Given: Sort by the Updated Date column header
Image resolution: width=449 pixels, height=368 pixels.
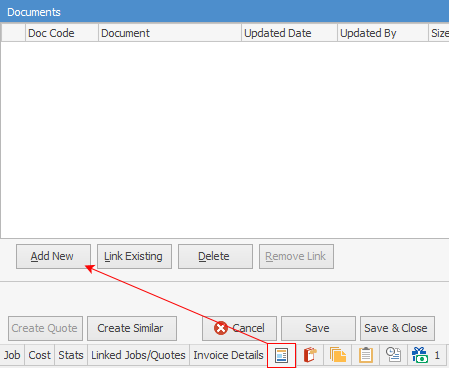Looking at the screenshot, I should click(x=289, y=33).
